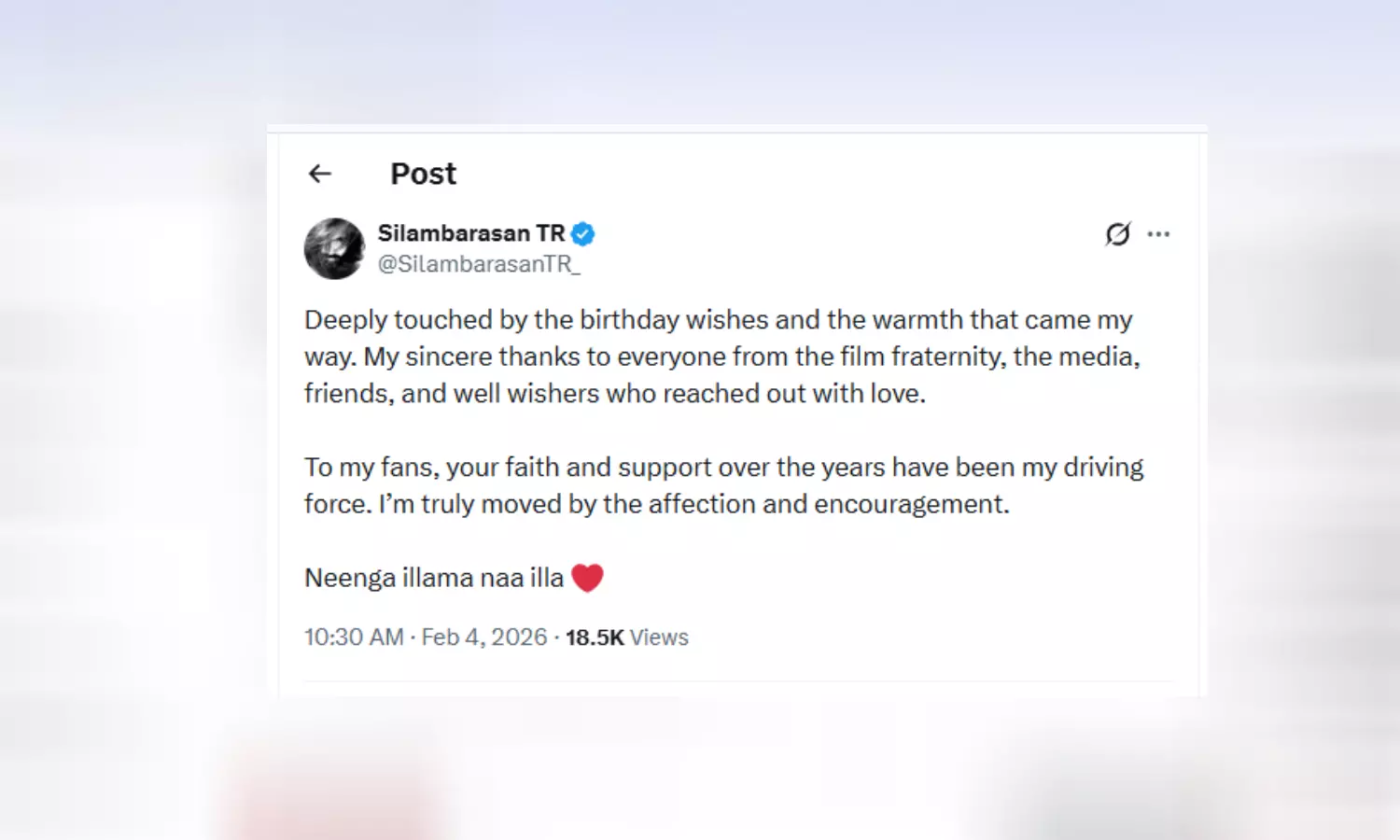This screenshot has width=1400, height=840.
Task: Click the @SilambarasanTR_ handle
Action: pos(478,264)
